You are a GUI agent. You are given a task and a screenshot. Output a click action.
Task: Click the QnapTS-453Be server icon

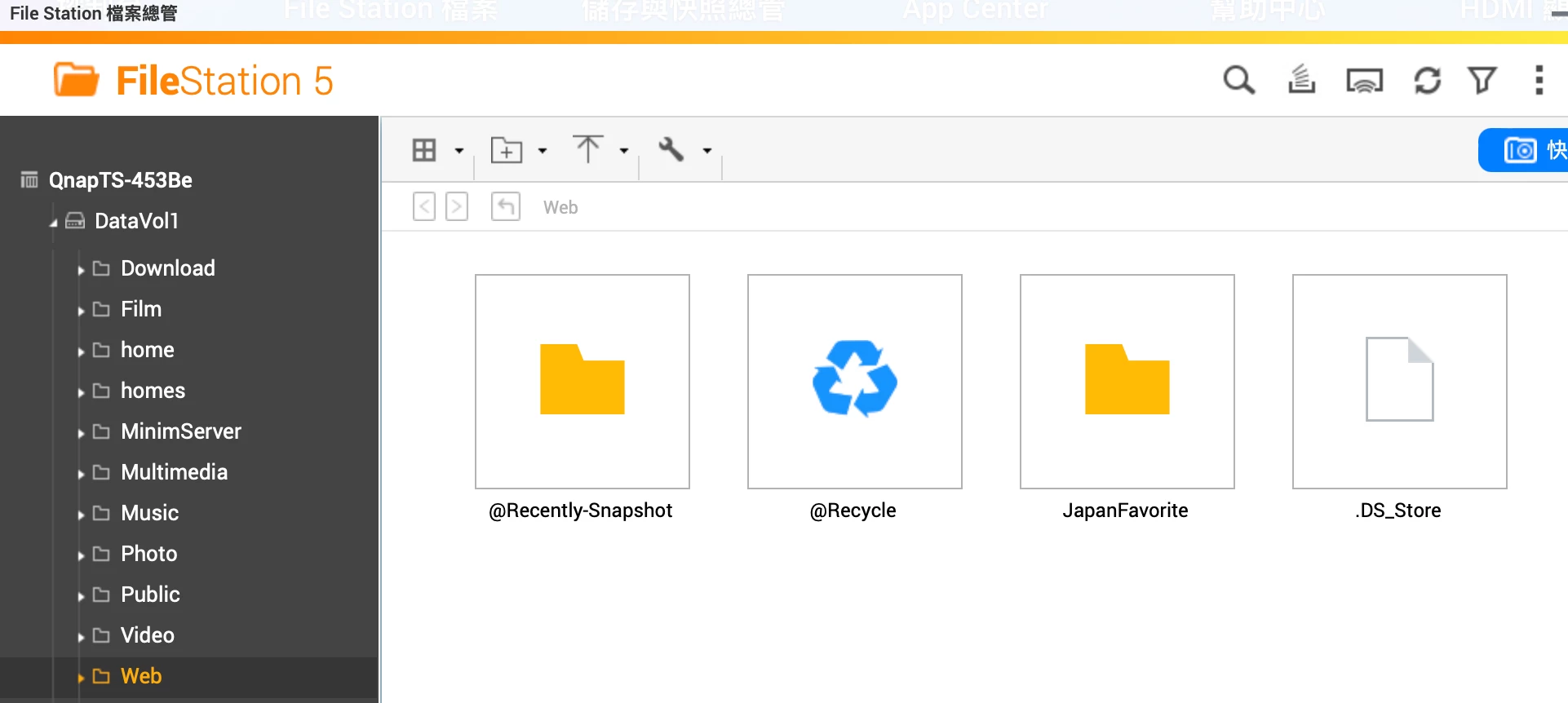point(29,179)
